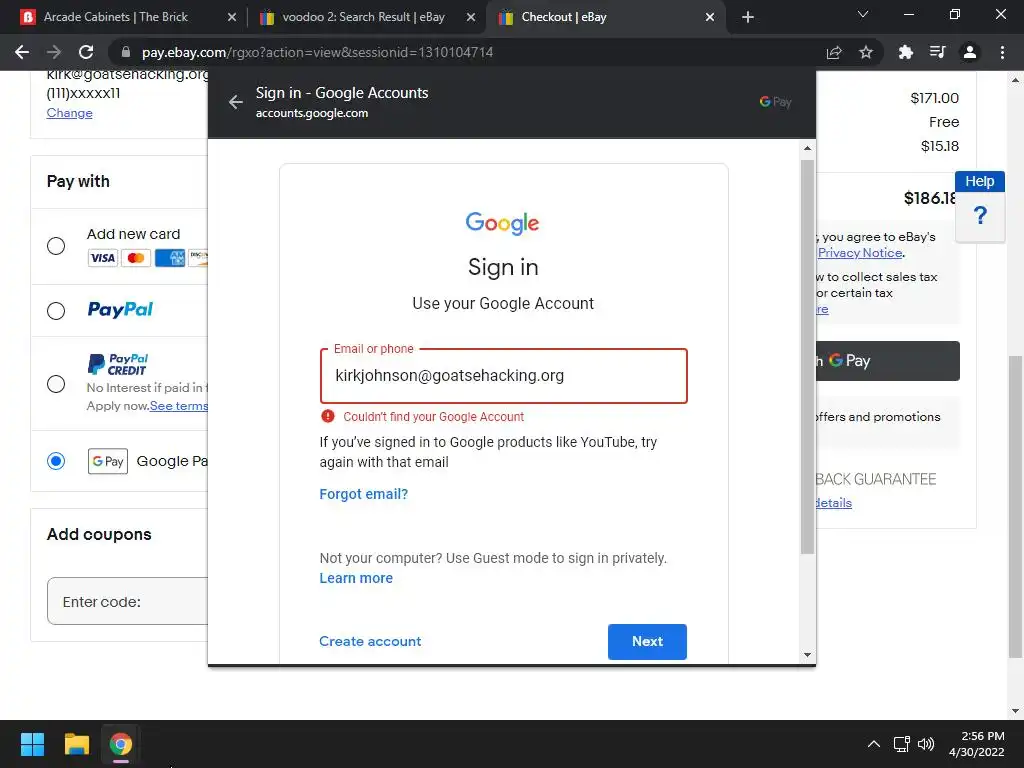Share this page via address bar icon
Image resolution: width=1024 pixels, height=768 pixels.
point(834,52)
